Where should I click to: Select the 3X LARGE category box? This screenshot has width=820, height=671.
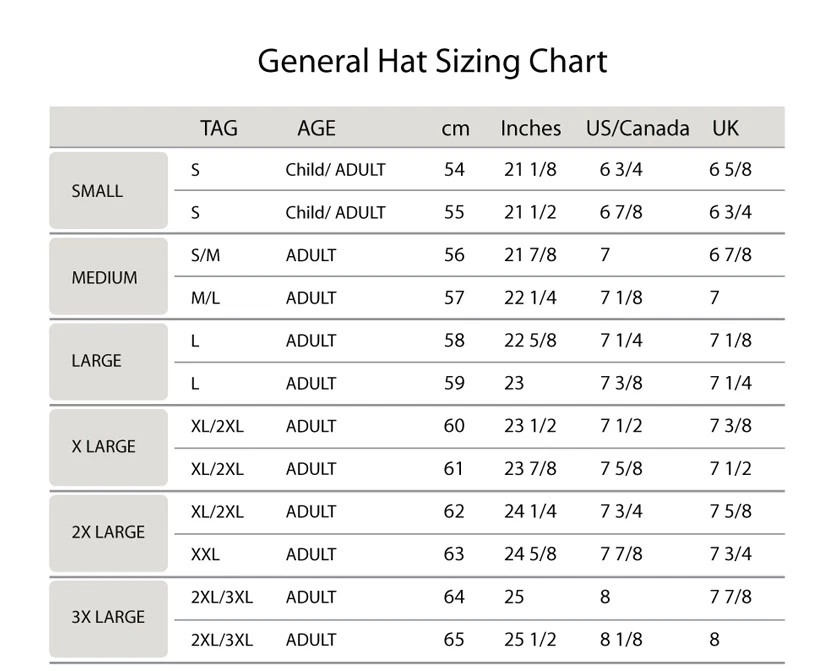109,619
